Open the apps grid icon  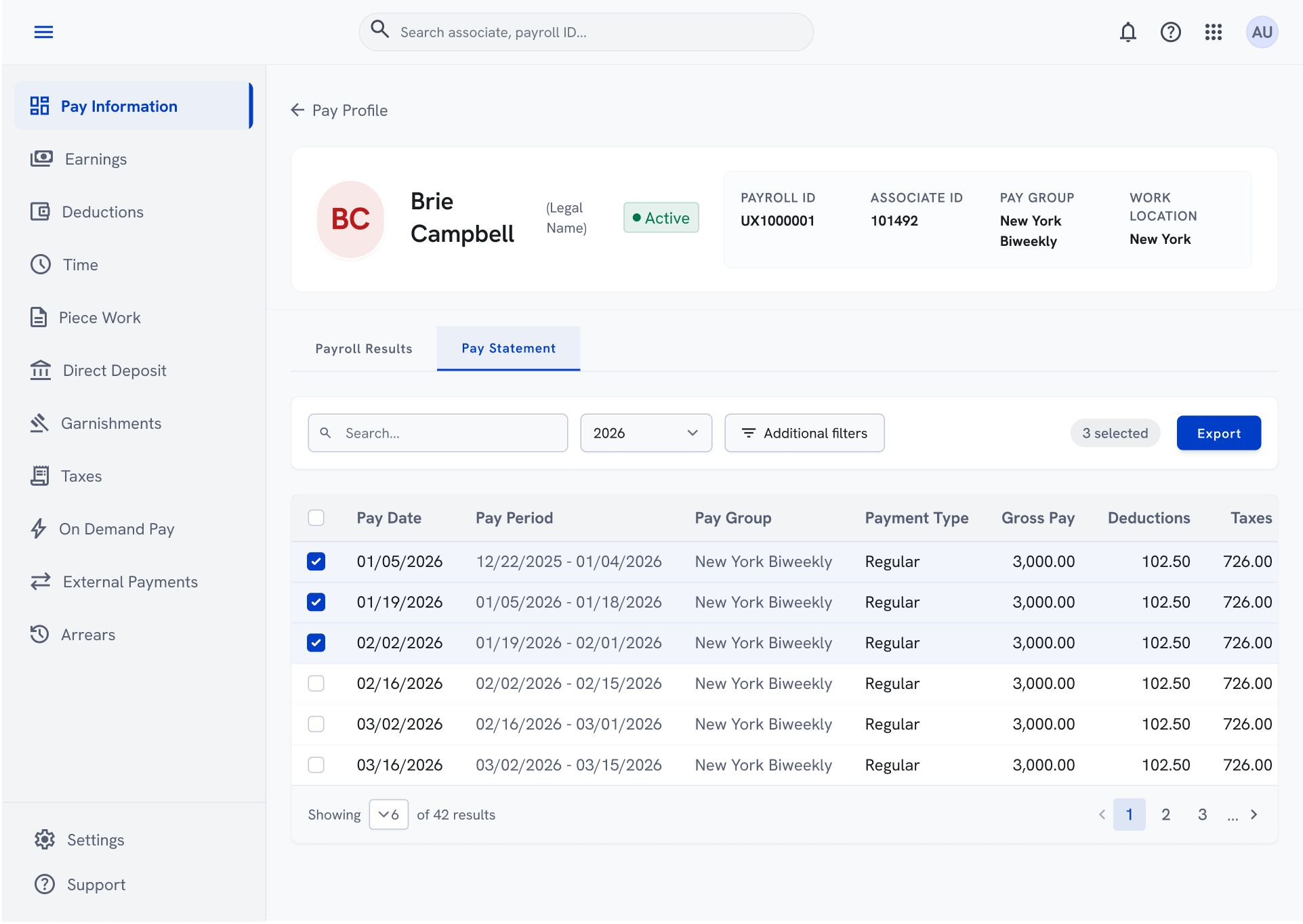pos(1213,32)
